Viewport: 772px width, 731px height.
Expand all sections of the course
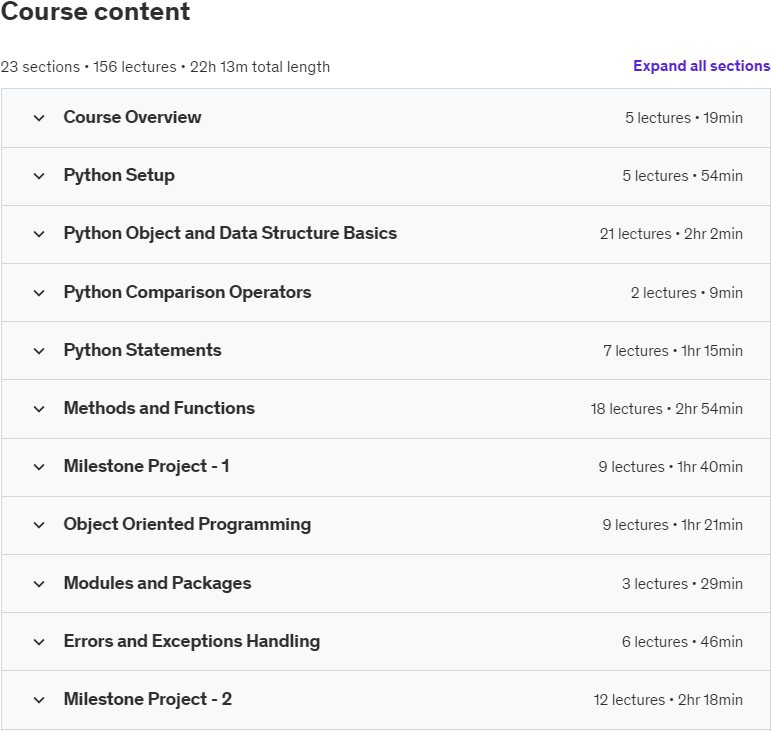[701, 66]
